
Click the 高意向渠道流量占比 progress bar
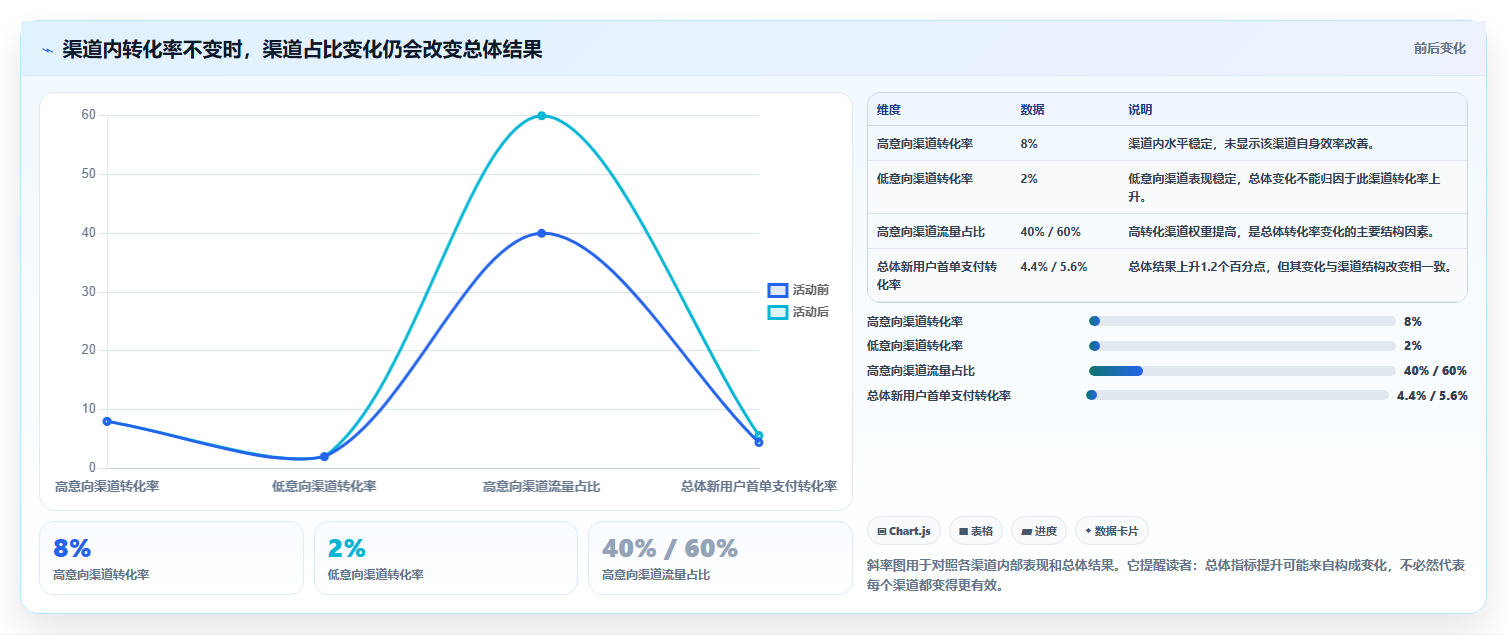pyautogui.click(x=1242, y=370)
